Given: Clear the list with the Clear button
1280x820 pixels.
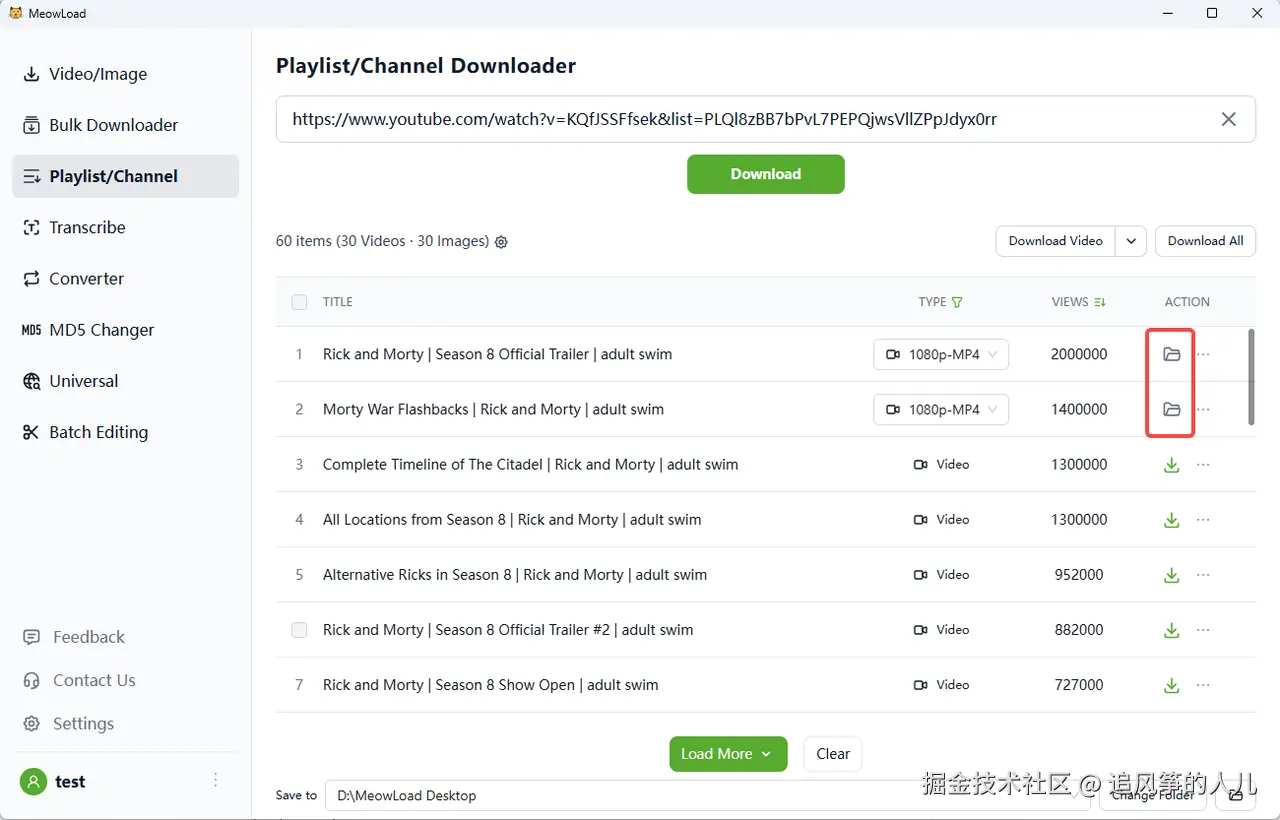Looking at the screenshot, I should click(833, 754).
